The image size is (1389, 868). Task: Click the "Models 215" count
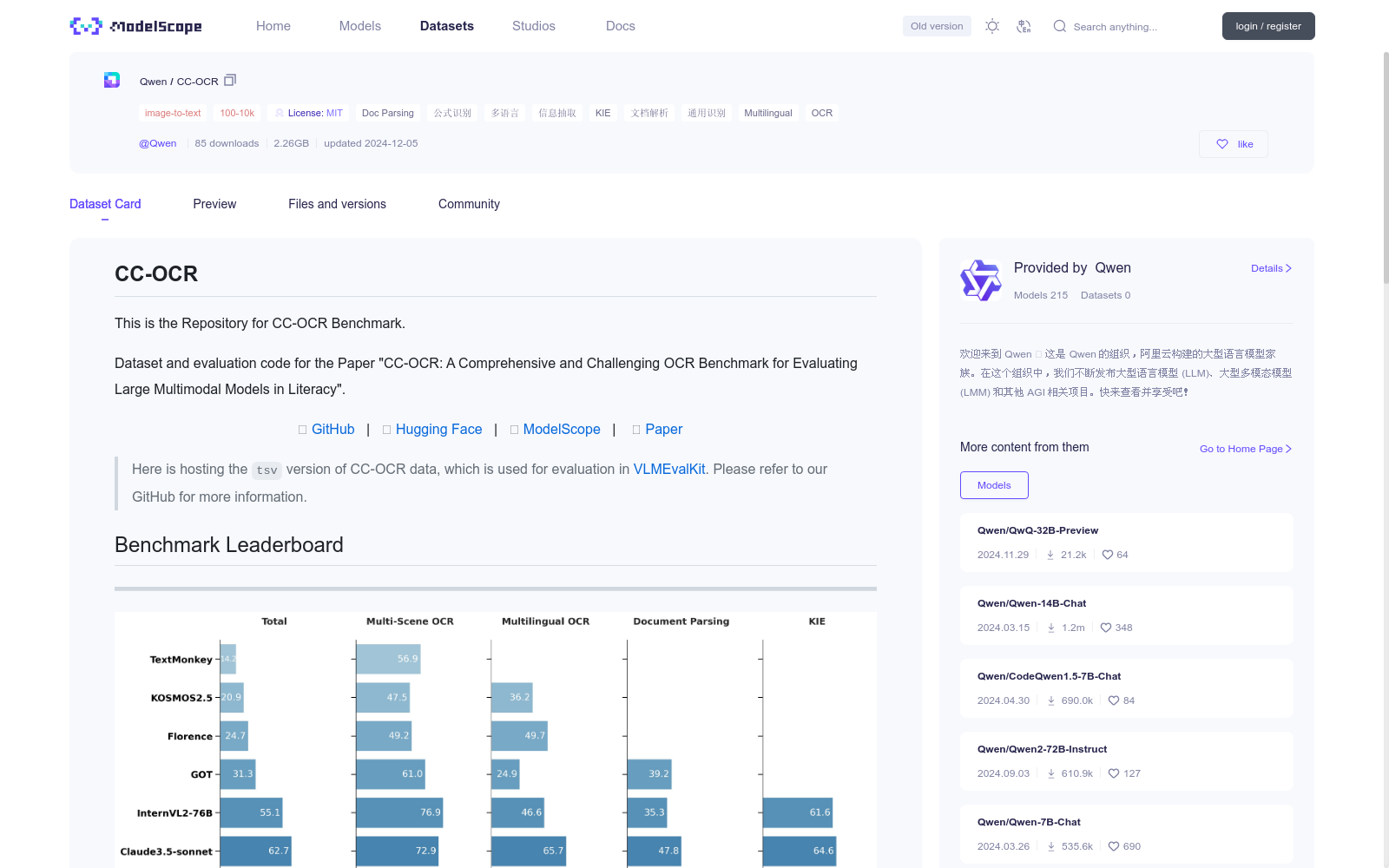[1041, 295]
